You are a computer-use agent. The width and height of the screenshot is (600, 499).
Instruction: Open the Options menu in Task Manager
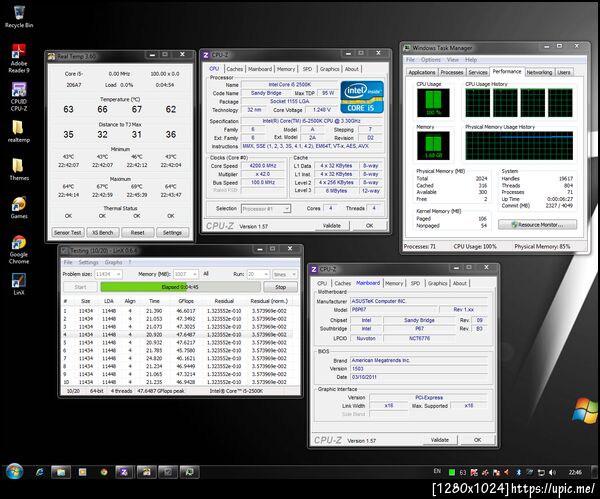[x=431, y=60]
